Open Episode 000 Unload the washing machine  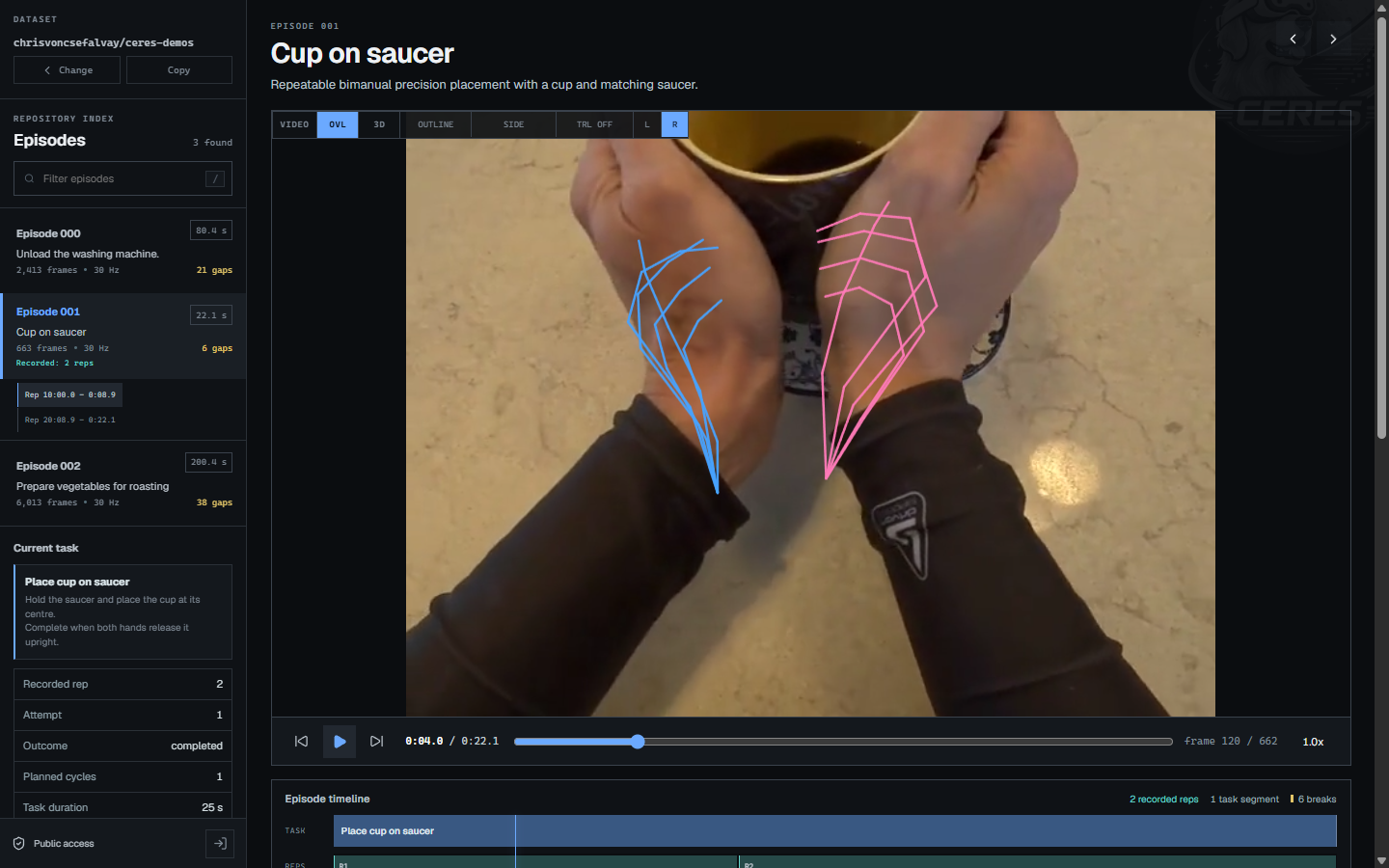123,251
